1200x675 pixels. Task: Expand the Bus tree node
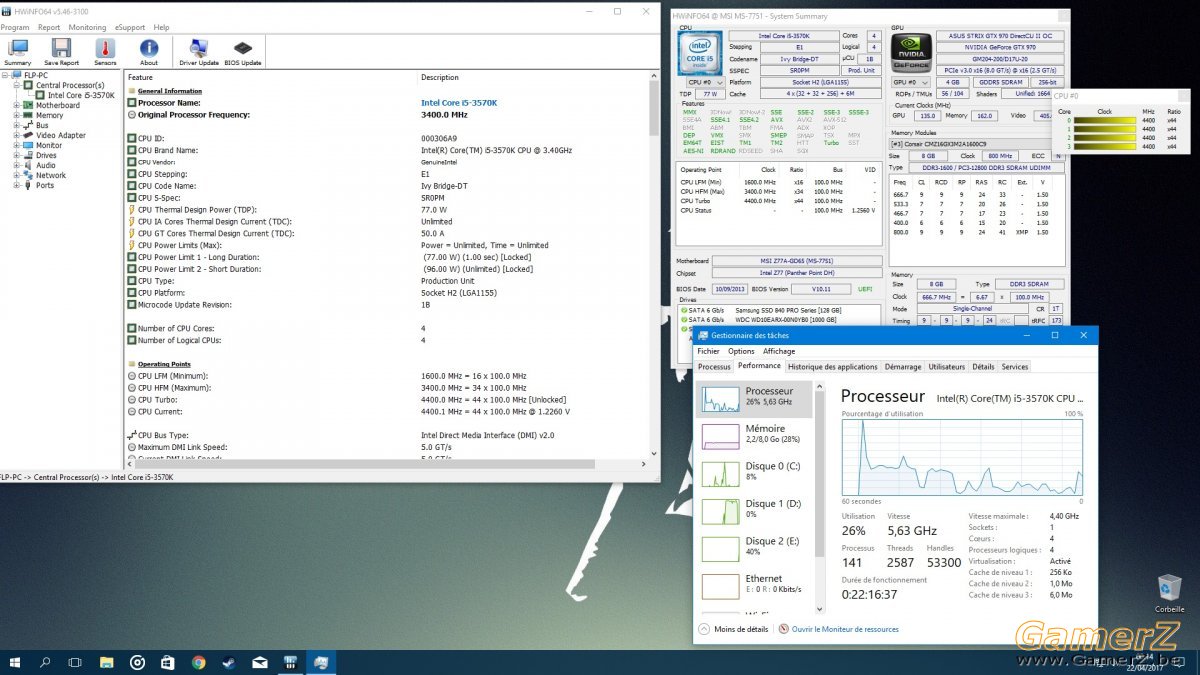click(x=16, y=125)
